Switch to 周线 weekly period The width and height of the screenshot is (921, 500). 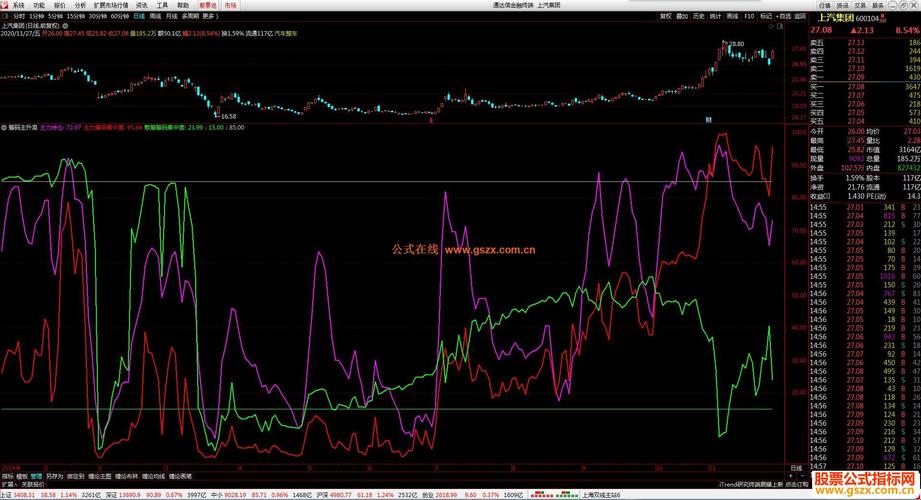point(156,16)
